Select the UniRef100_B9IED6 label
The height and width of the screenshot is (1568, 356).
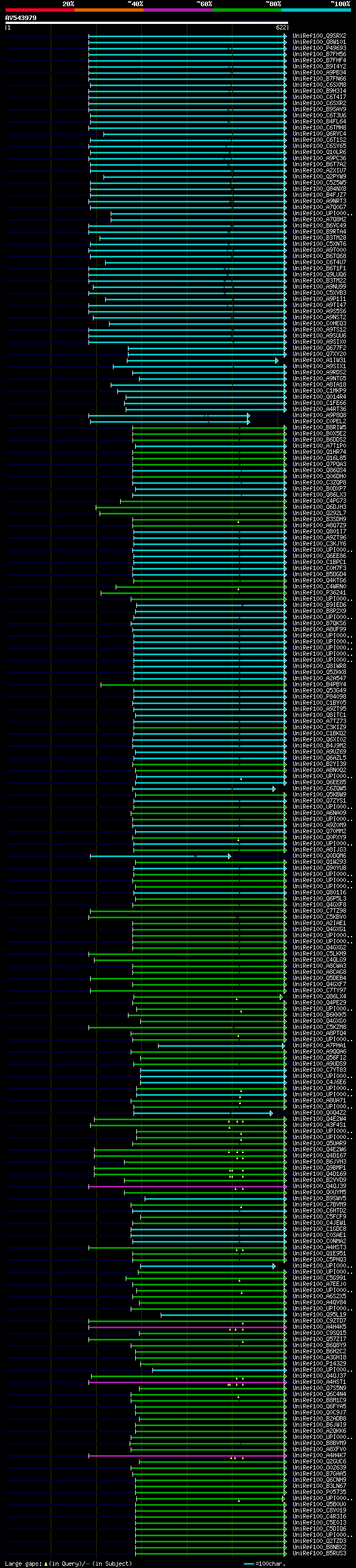(319, 605)
